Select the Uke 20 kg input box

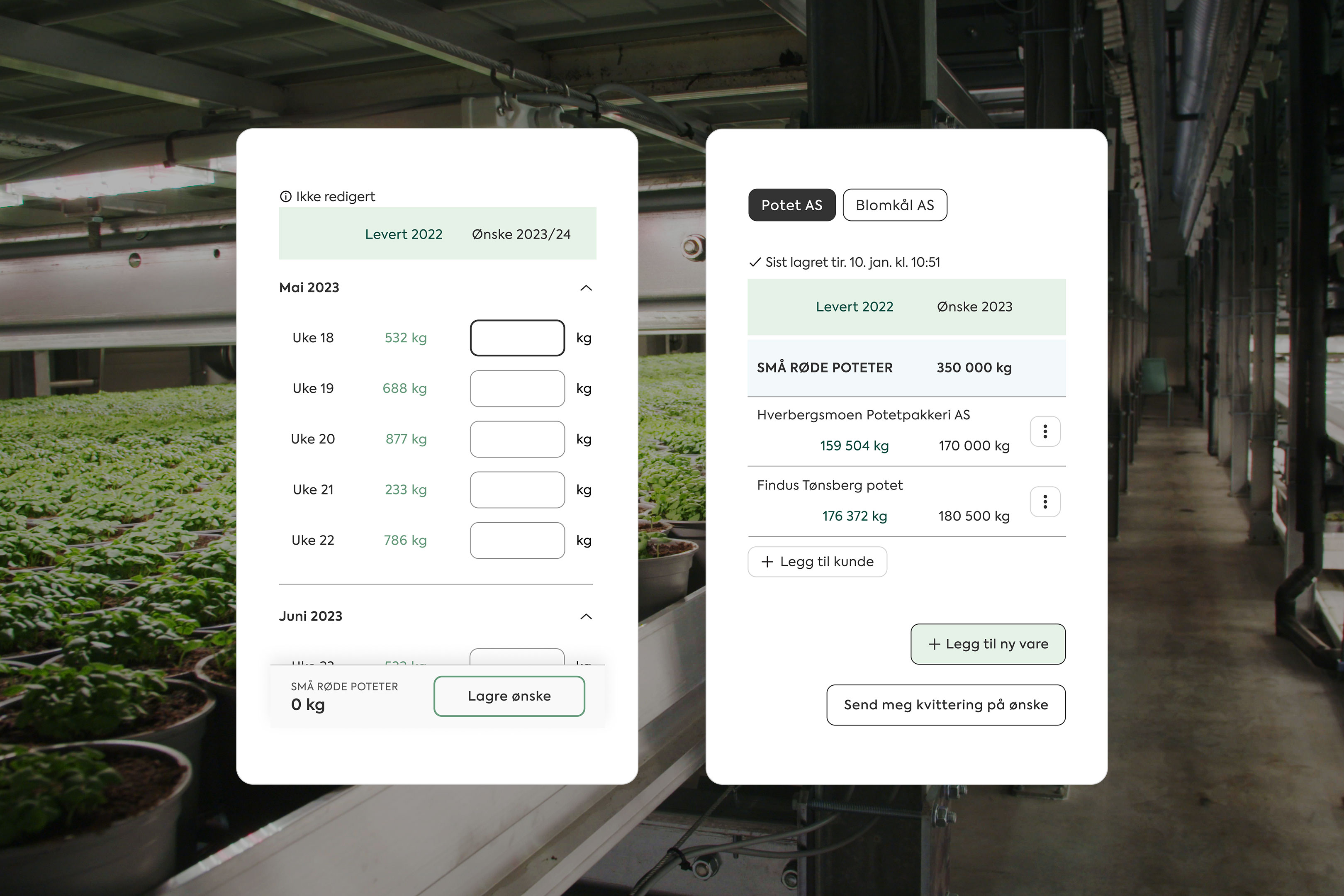coord(517,439)
